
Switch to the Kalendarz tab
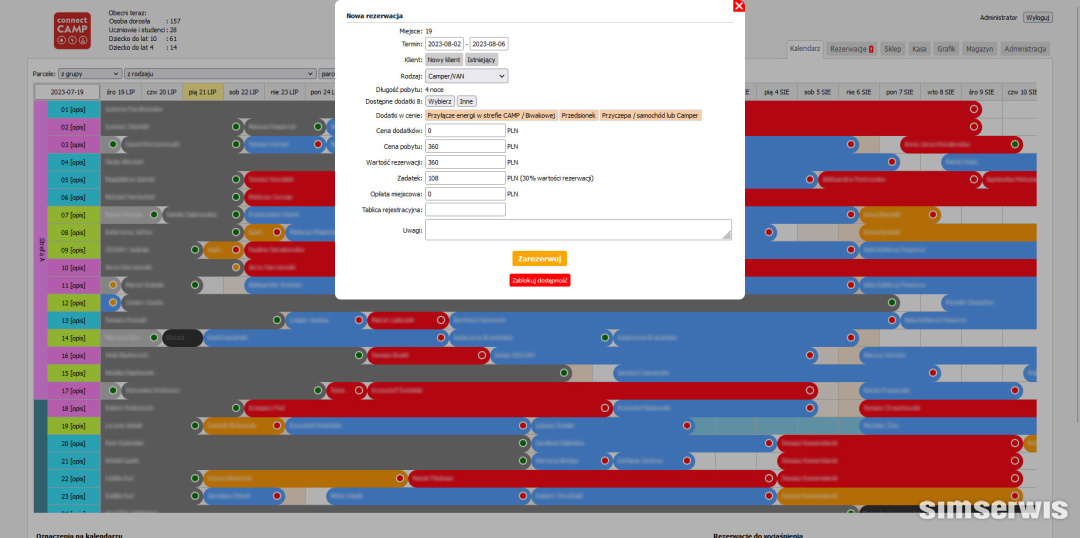804,50
